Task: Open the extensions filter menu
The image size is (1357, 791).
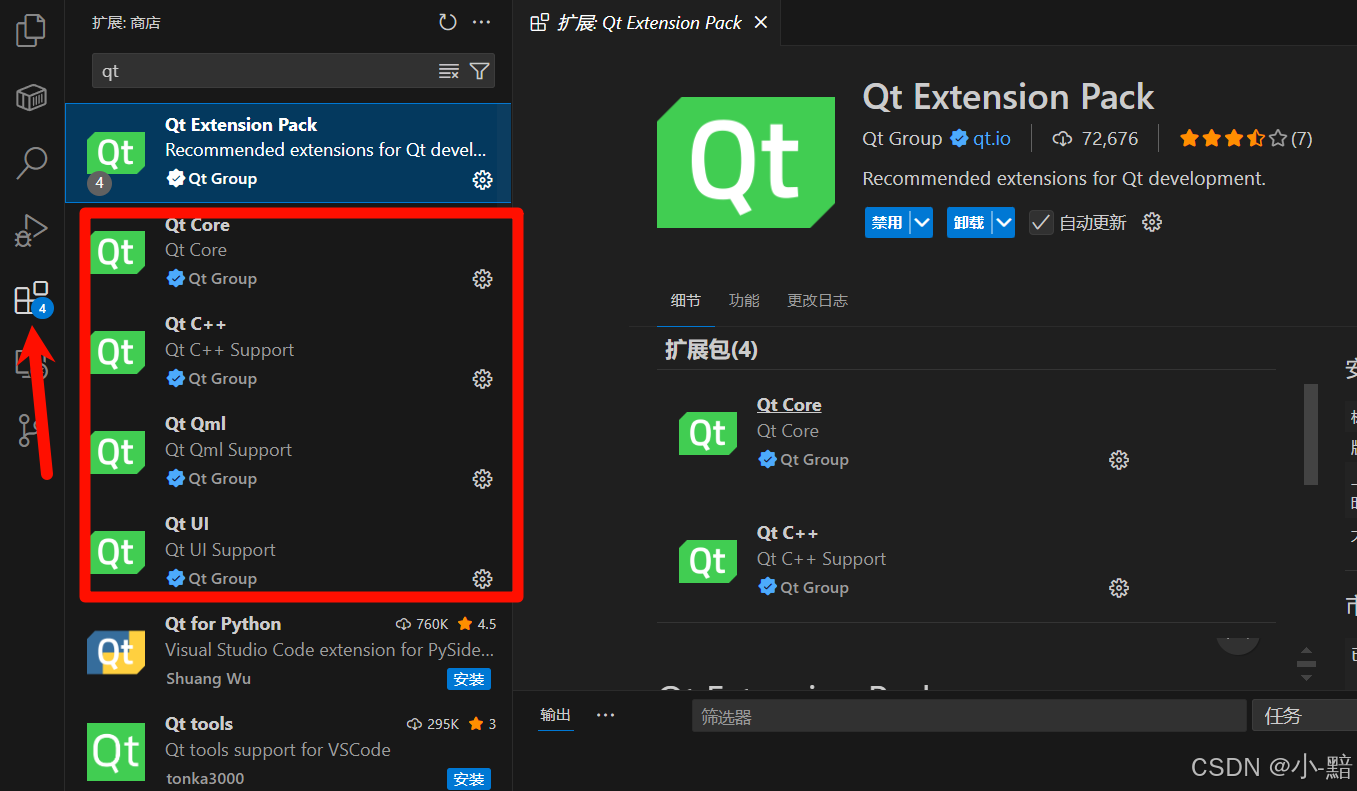Action: click(x=480, y=71)
